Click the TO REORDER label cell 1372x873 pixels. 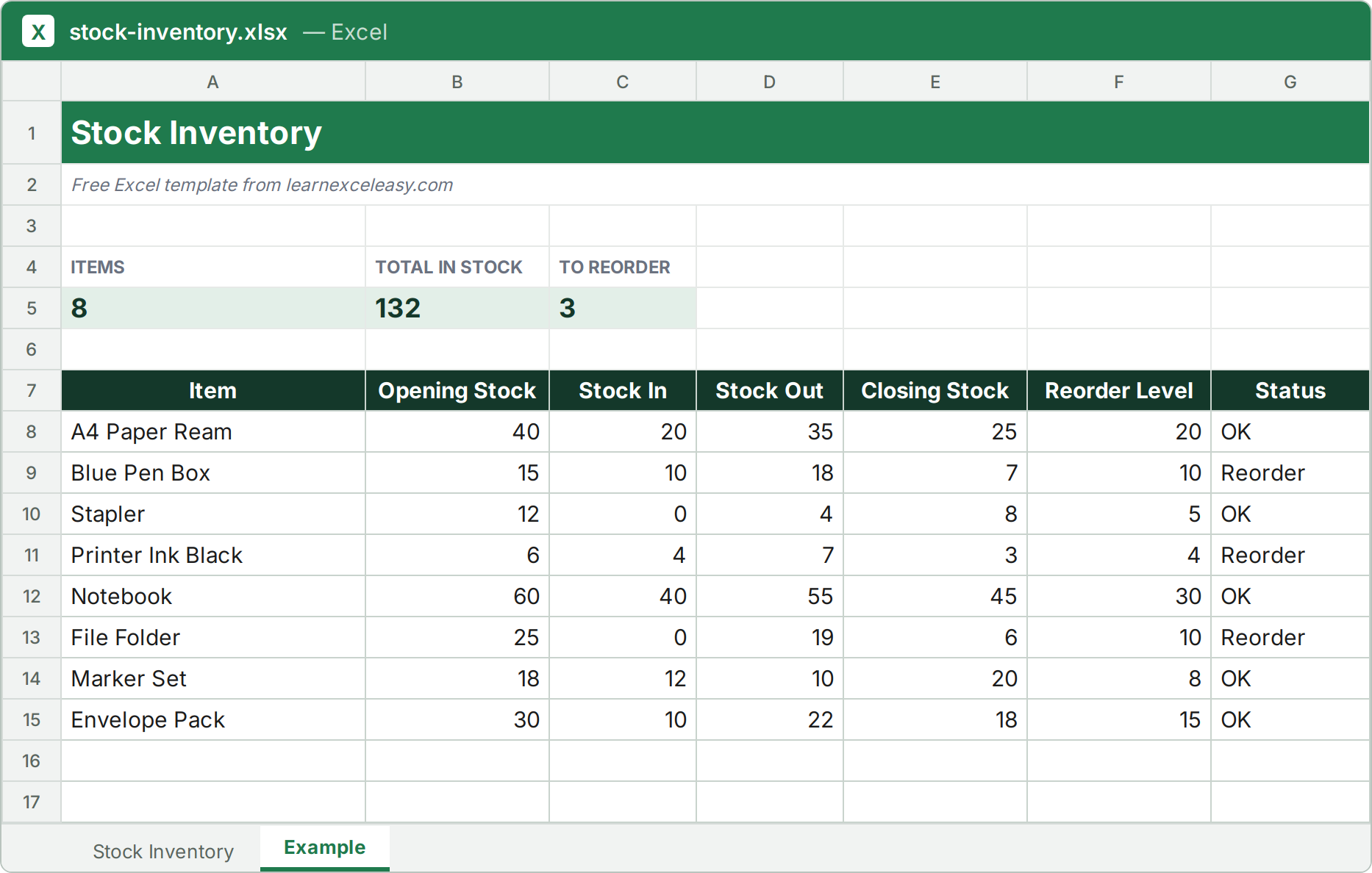click(623, 267)
